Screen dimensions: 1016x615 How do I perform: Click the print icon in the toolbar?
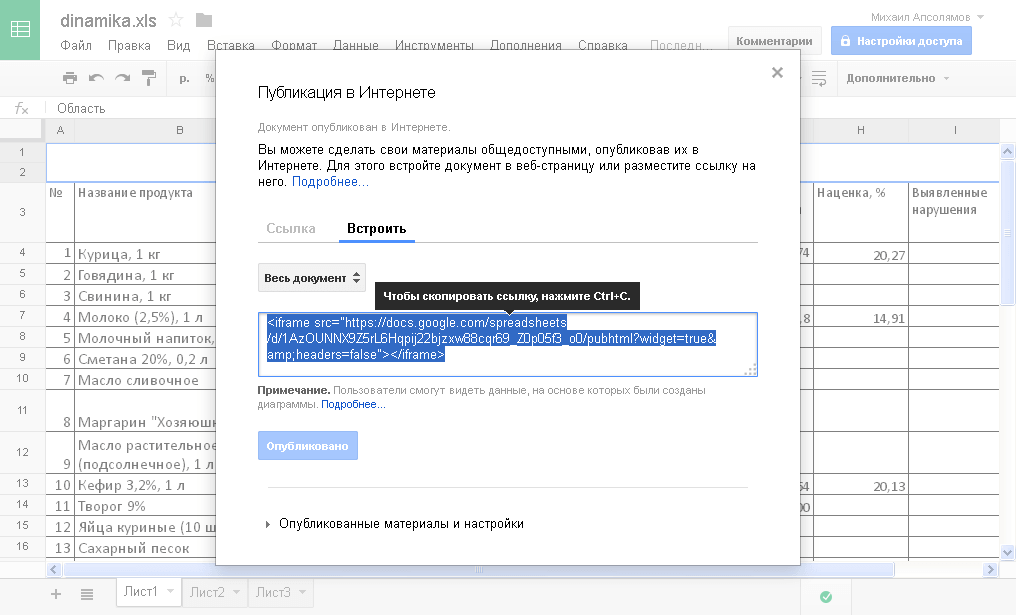point(69,78)
